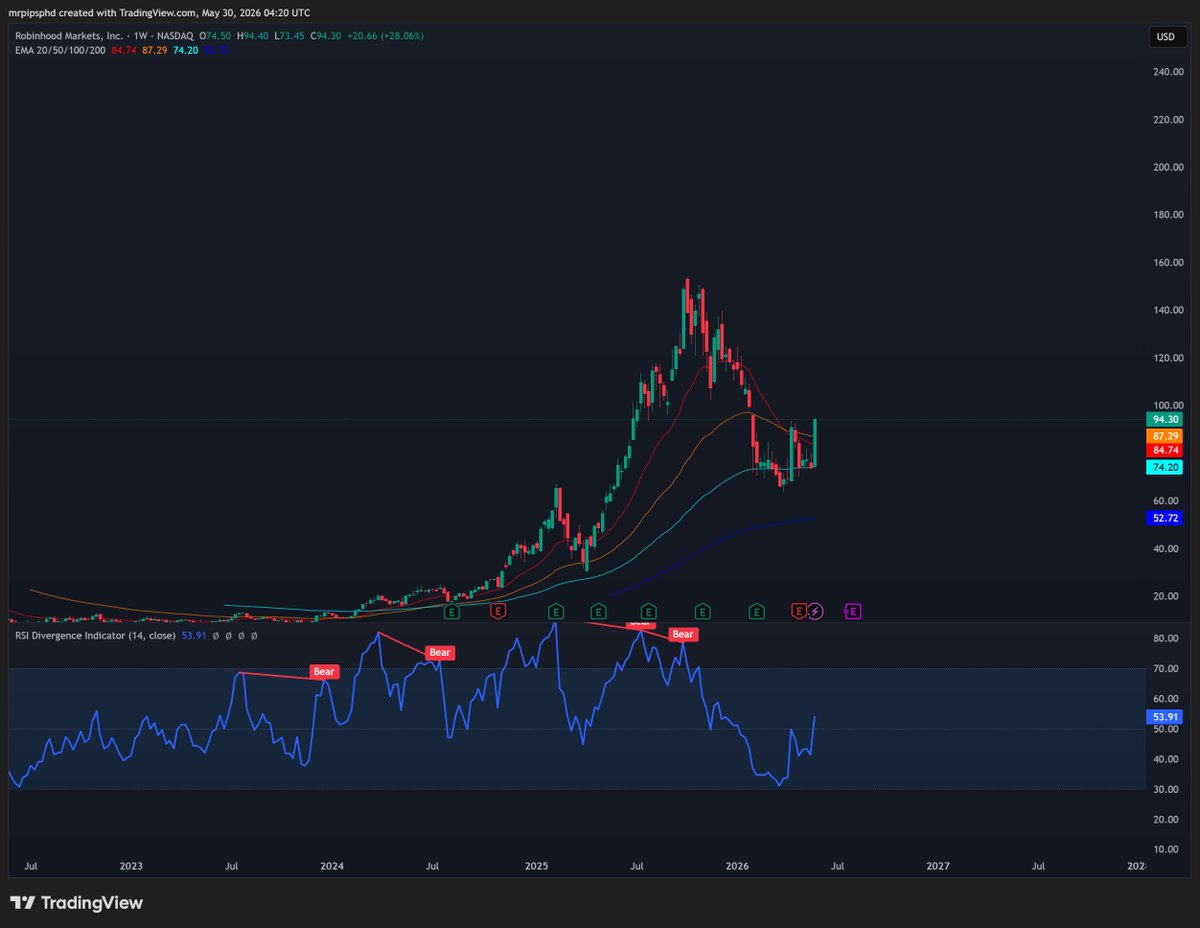This screenshot has height=928, width=1200.
Task: Click the red earnings marker between Jul 2024 and 2025
Action: pyautogui.click(x=497, y=610)
